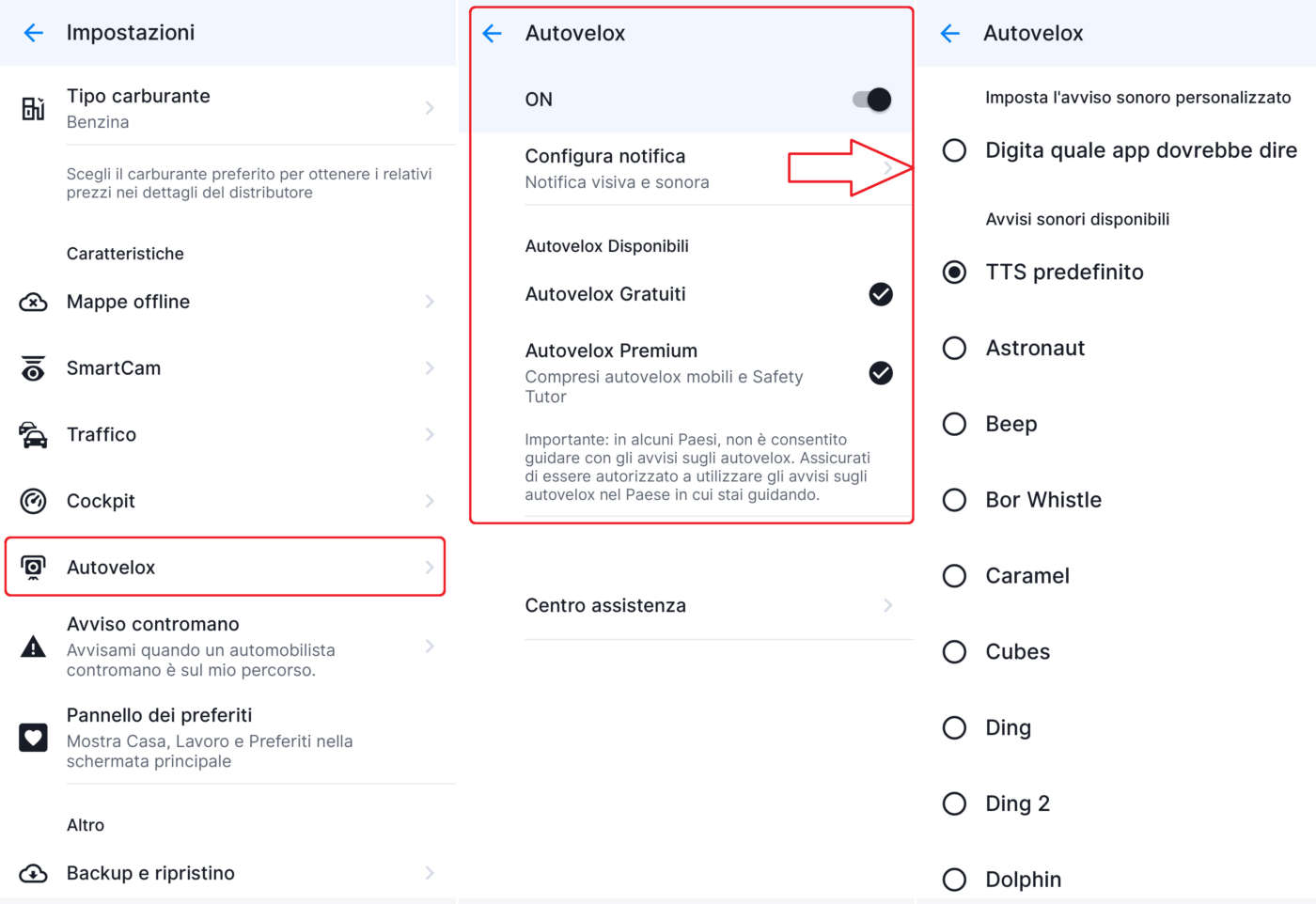Expand the Tipo carburante chevron
Screen dimensions: 1316x904
(430, 108)
